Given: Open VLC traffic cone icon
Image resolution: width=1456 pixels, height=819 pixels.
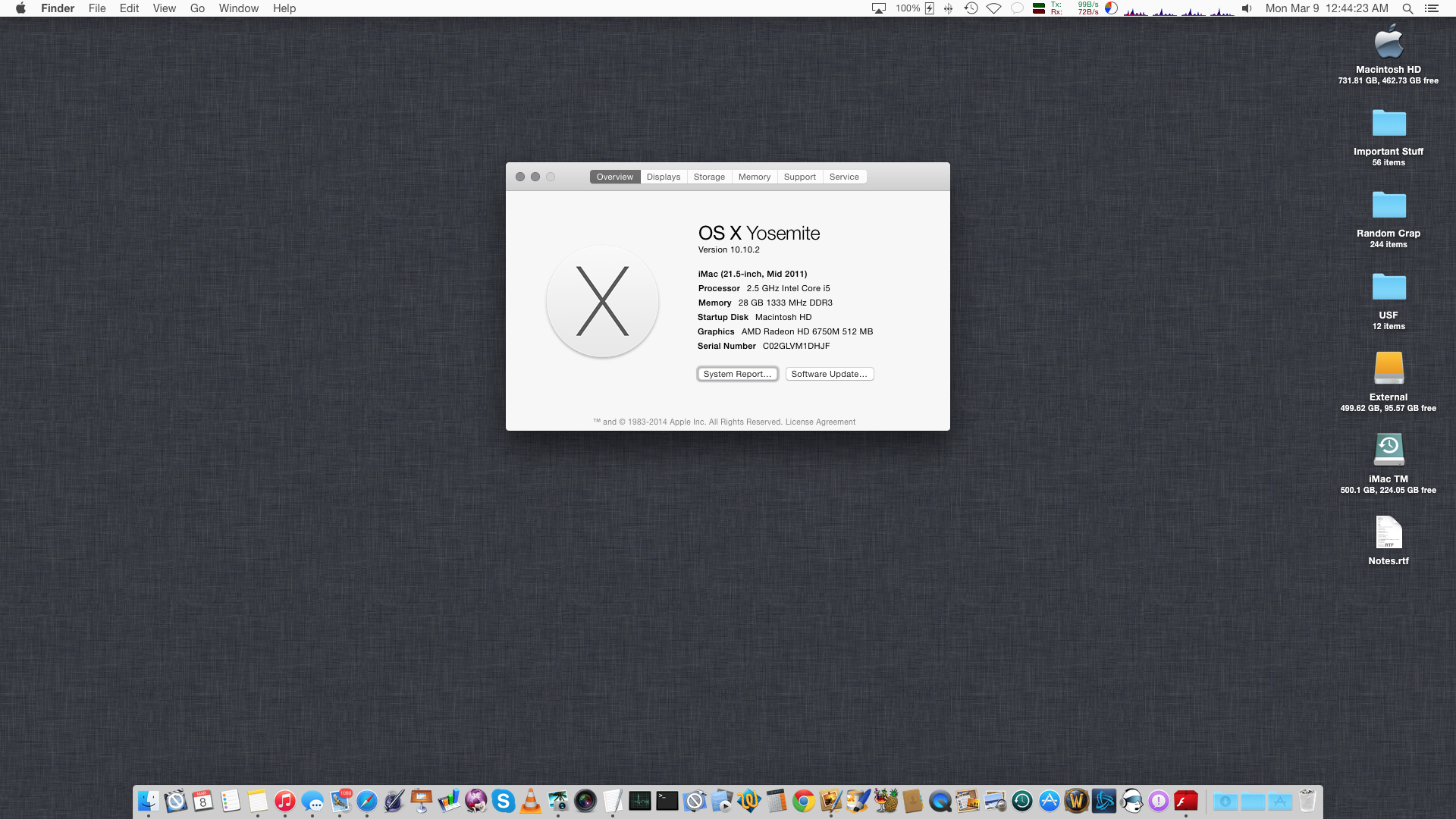Looking at the screenshot, I should (531, 801).
